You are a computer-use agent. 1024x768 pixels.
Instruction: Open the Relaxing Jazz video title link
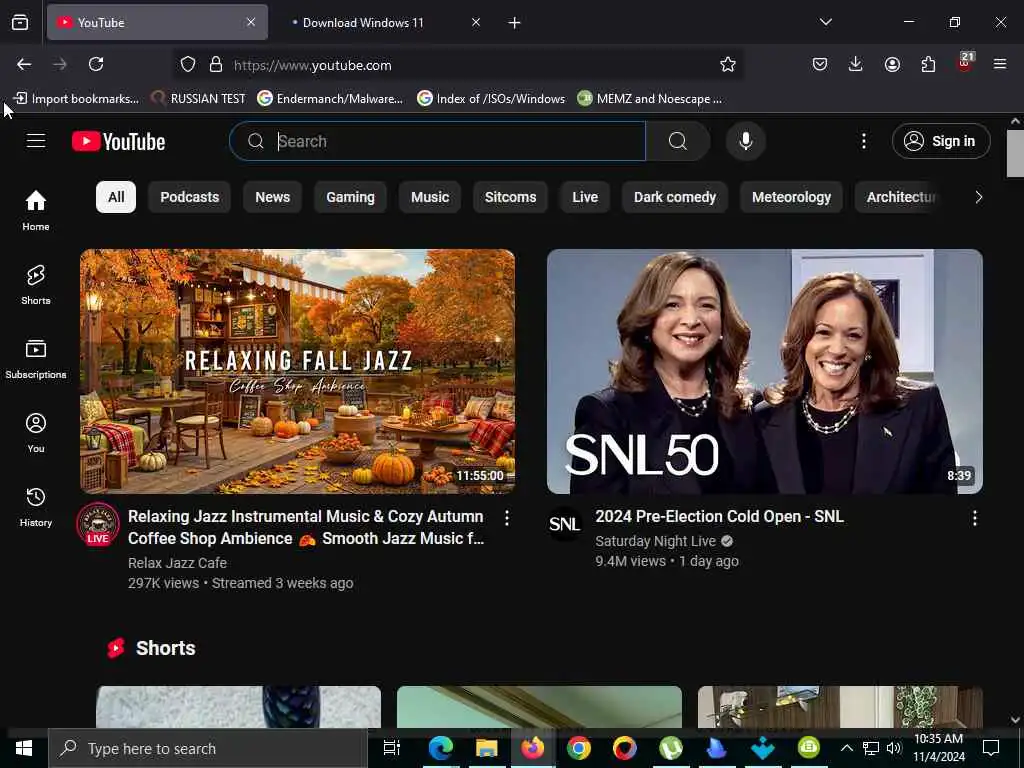tap(306, 527)
